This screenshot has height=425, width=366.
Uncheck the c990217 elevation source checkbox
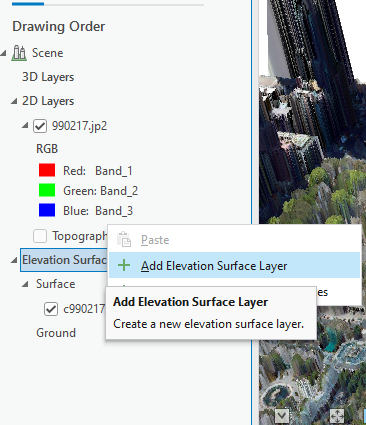51,309
